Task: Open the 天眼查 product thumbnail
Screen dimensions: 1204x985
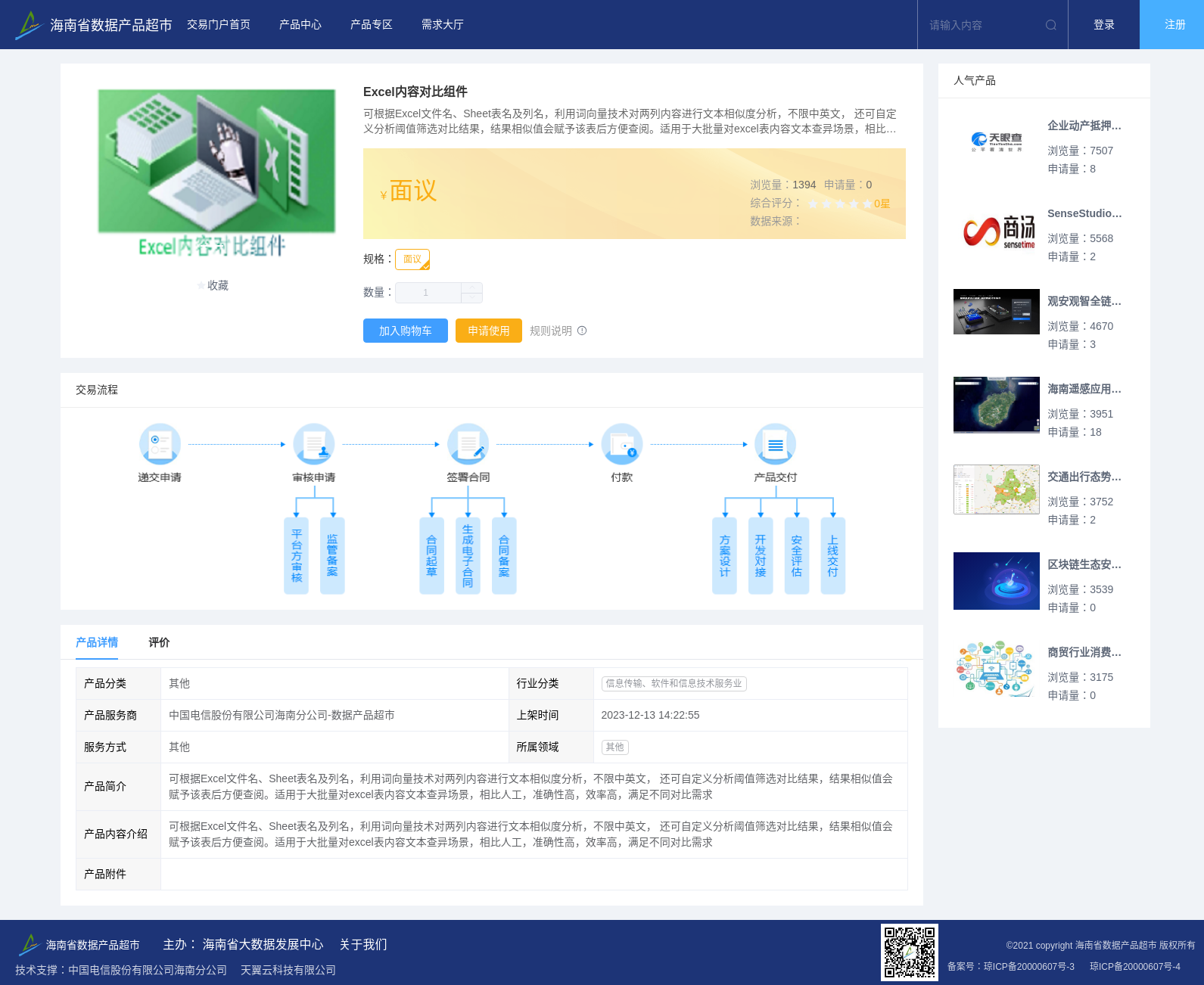Action: [x=997, y=142]
